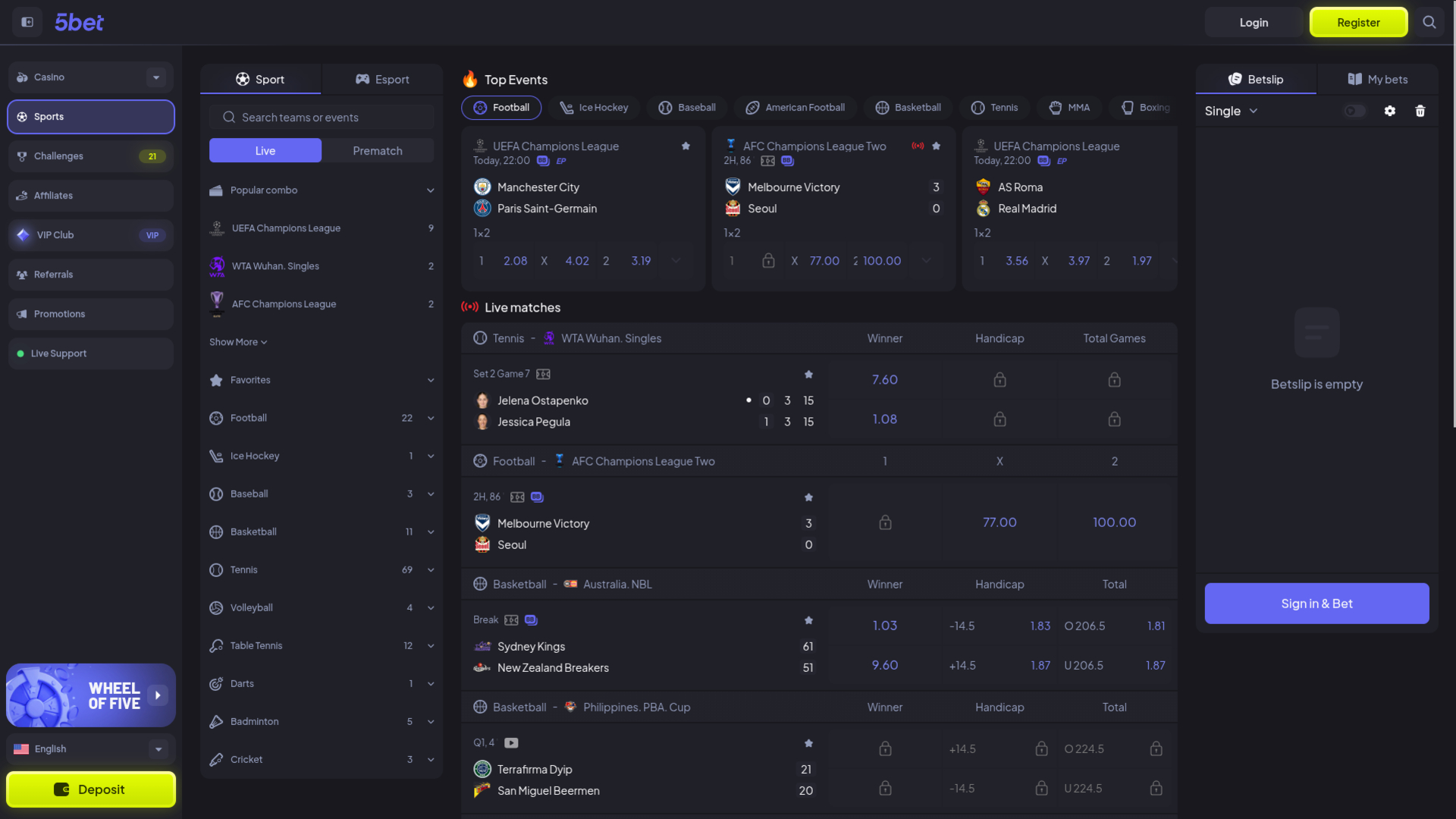Open live stream icon for Terrafirma Dyip
Screen dimensions: 1456x819
point(511,742)
